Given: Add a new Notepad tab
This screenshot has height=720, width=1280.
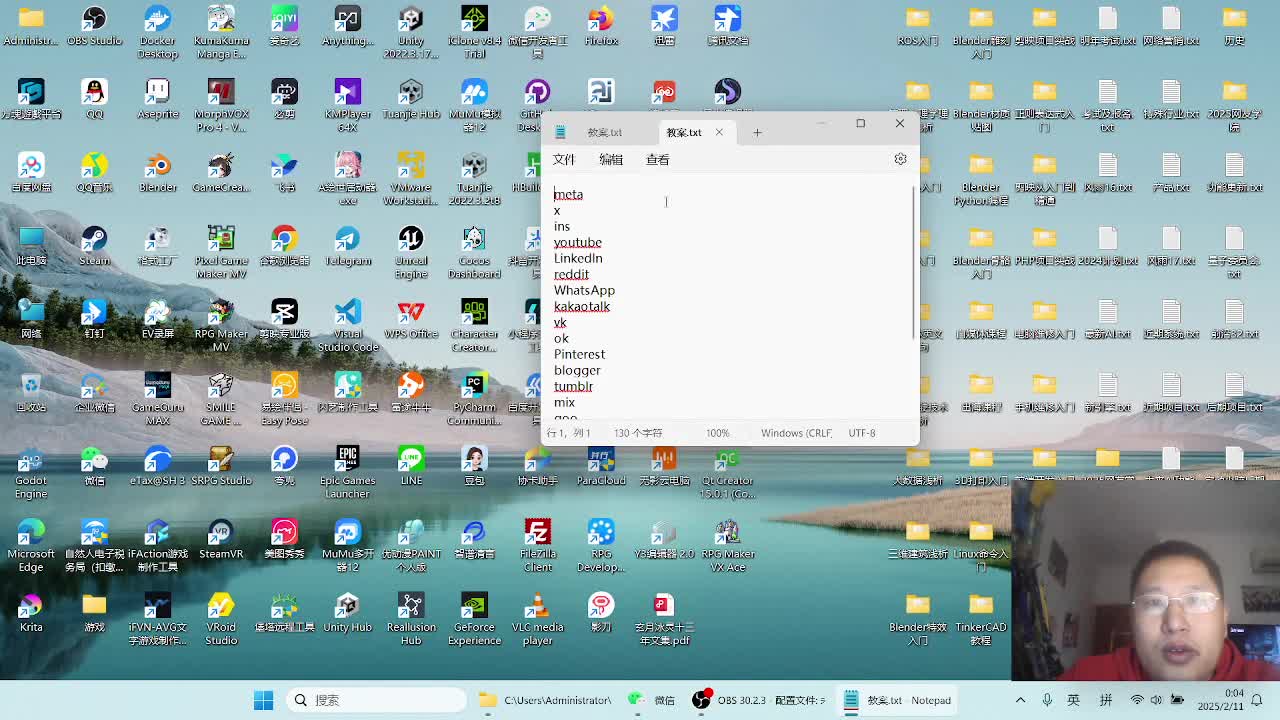Looking at the screenshot, I should 757,132.
